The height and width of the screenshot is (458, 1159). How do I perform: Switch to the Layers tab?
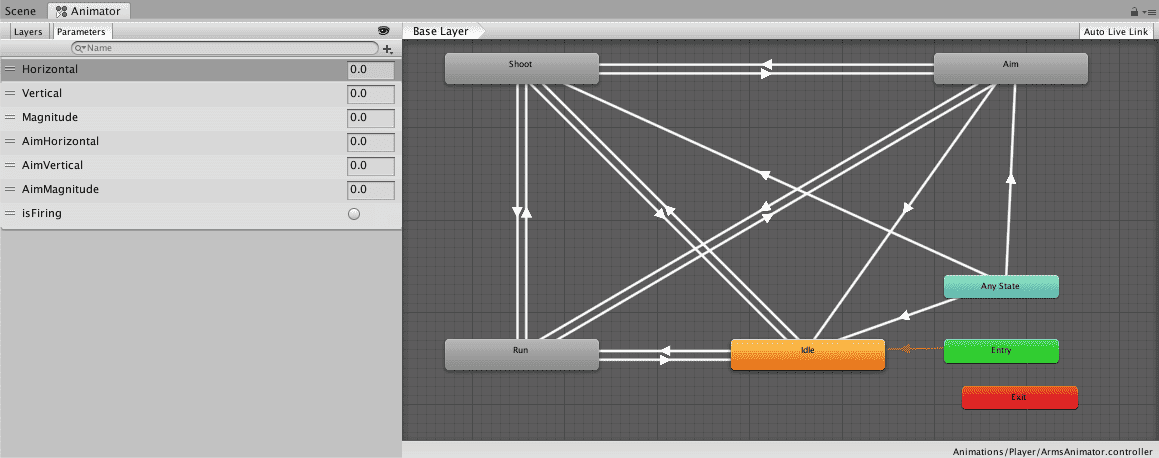pyautogui.click(x=28, y=31)
